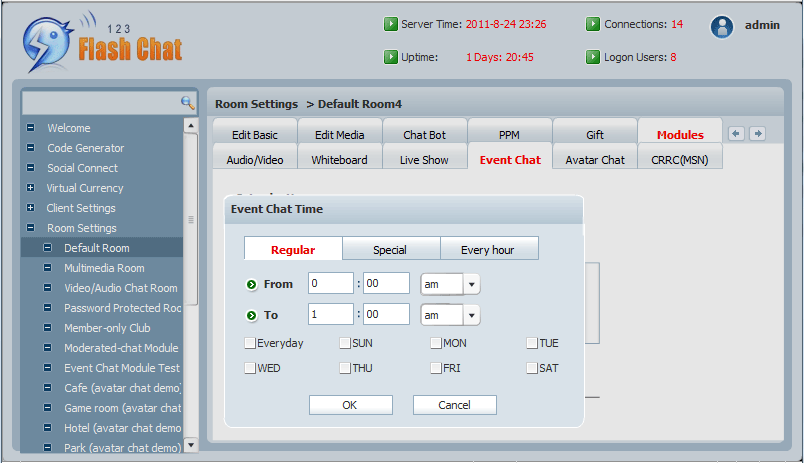Click the sidebar vertical scrollbar down arrow
The height and width of the screenshot is (463, 804).
pos(191,445)
